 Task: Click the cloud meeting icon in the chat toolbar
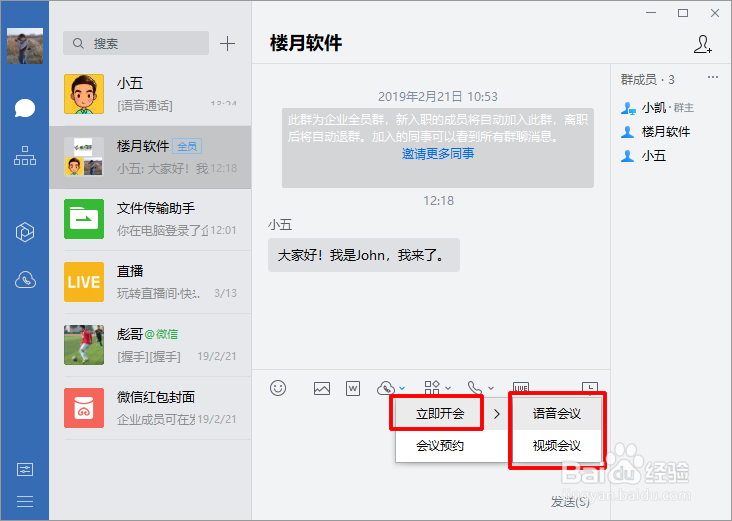(386, 388)
